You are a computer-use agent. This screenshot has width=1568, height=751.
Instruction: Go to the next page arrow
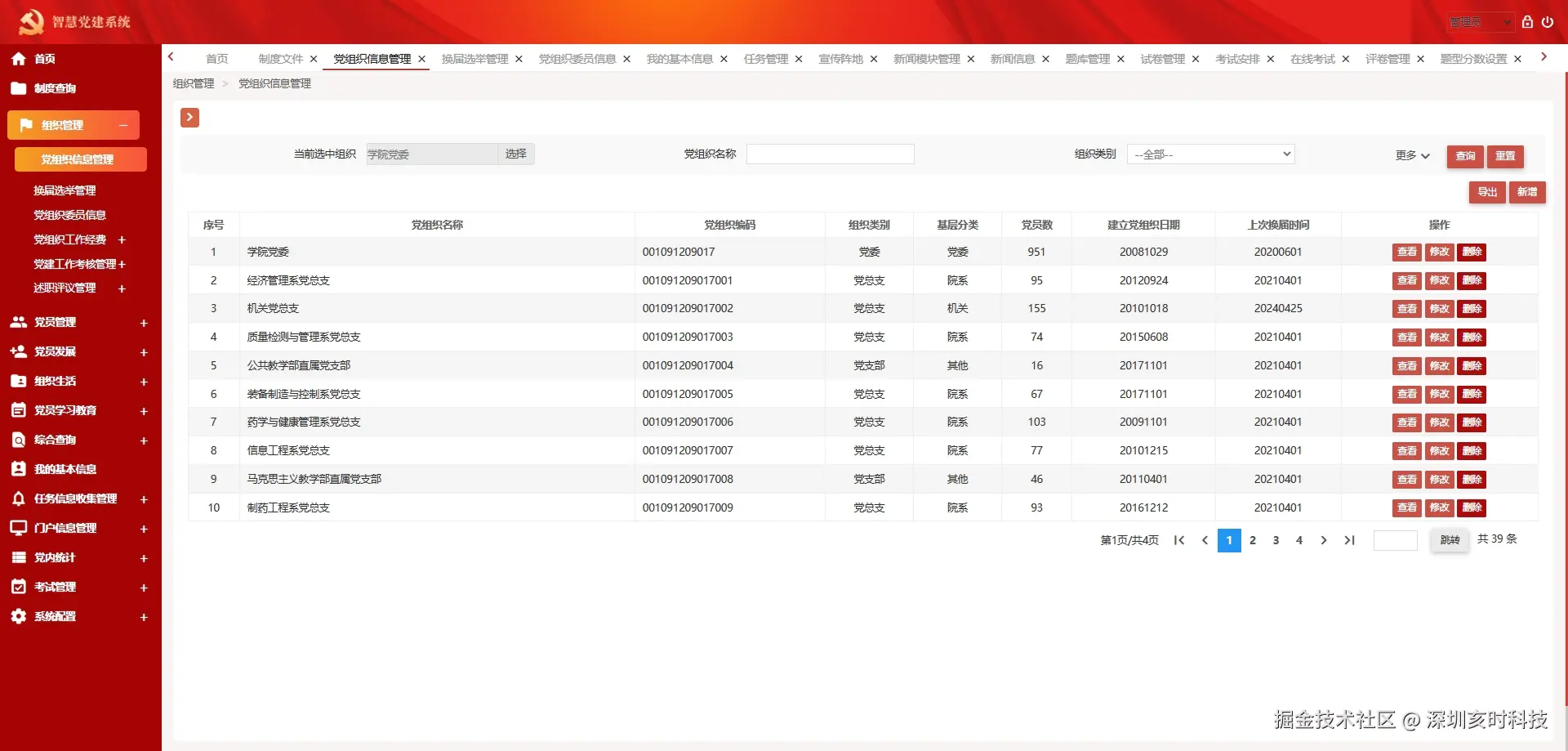coord(1324,540)
